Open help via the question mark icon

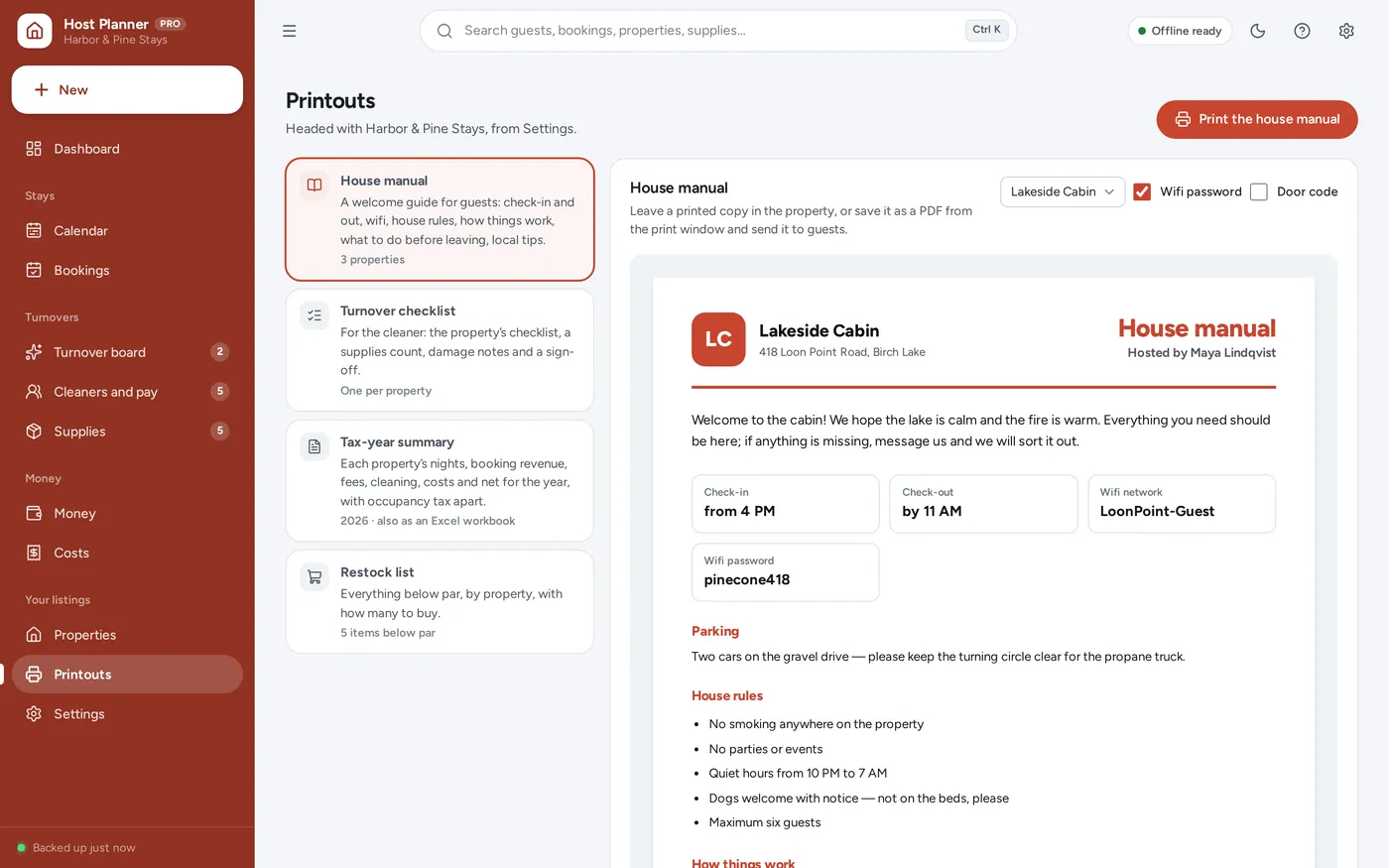pos(1303,31)
